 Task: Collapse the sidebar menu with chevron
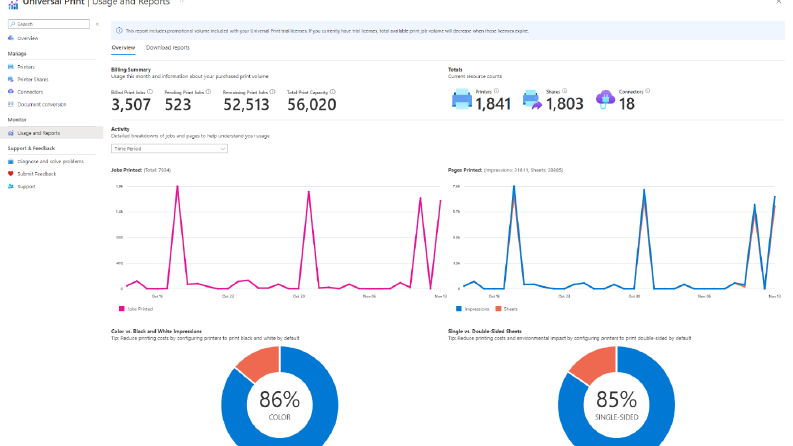tap(97, 24)
